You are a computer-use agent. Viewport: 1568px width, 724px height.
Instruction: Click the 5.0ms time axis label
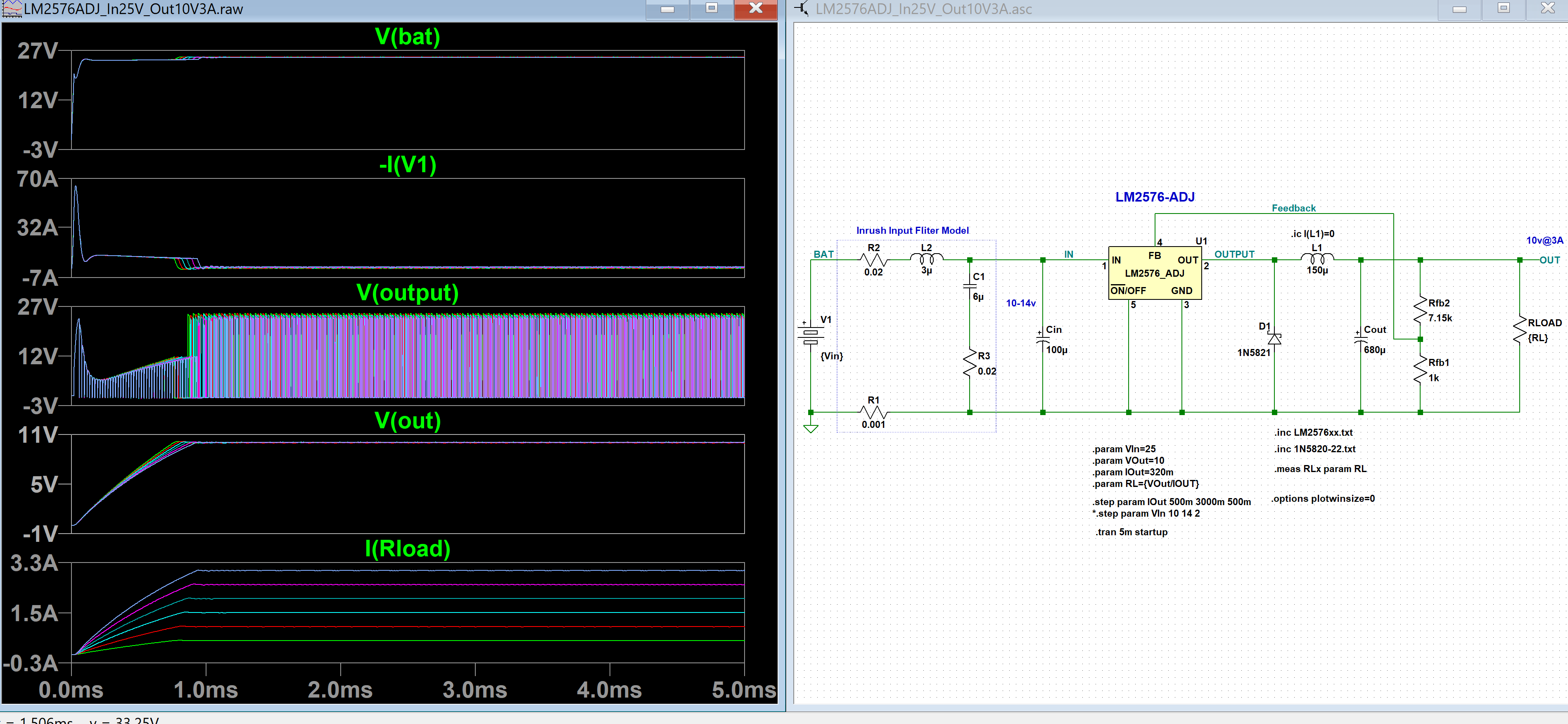(744, 690)
